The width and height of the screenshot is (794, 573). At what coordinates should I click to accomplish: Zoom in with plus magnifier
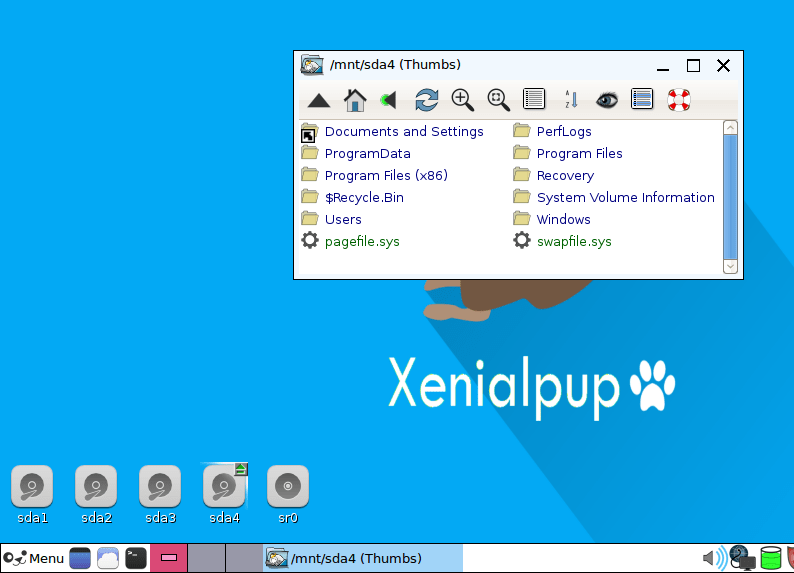462,100
